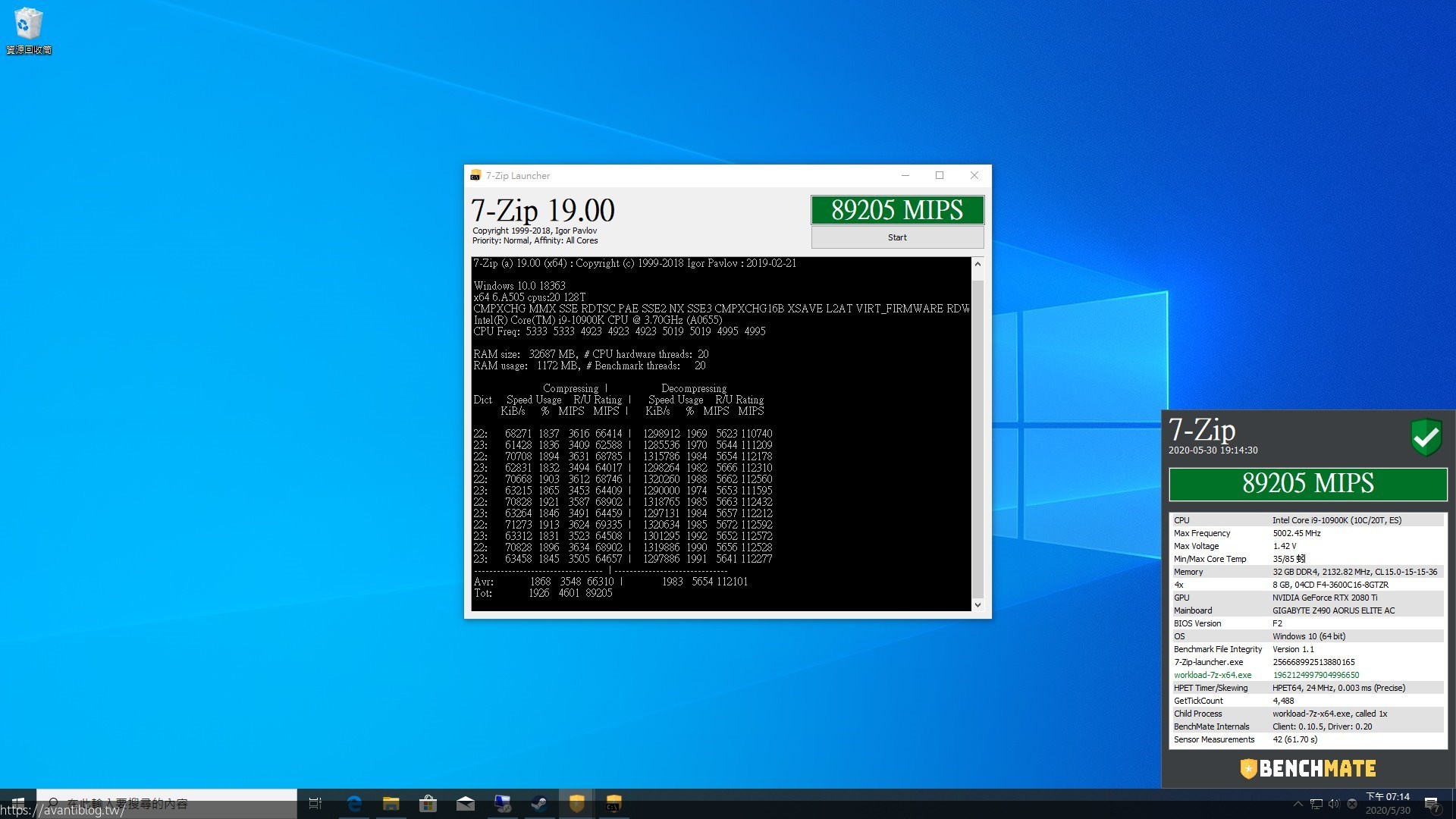Select the BIOS Version F2 row
The height and width of the screenshot is (819, 1456).
[1308, 623]
